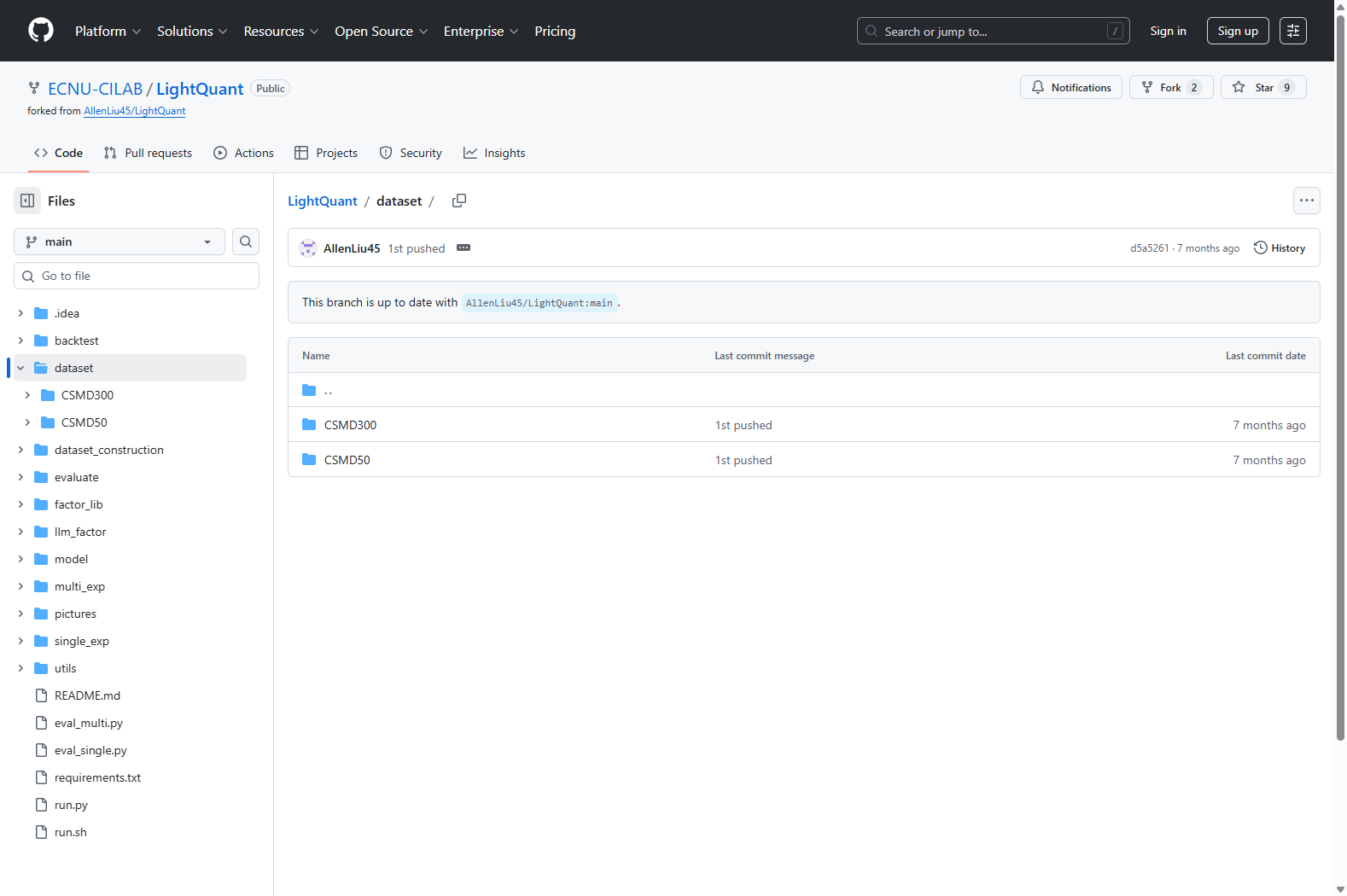Open the main branch selector dropdown

click(120, 241)
